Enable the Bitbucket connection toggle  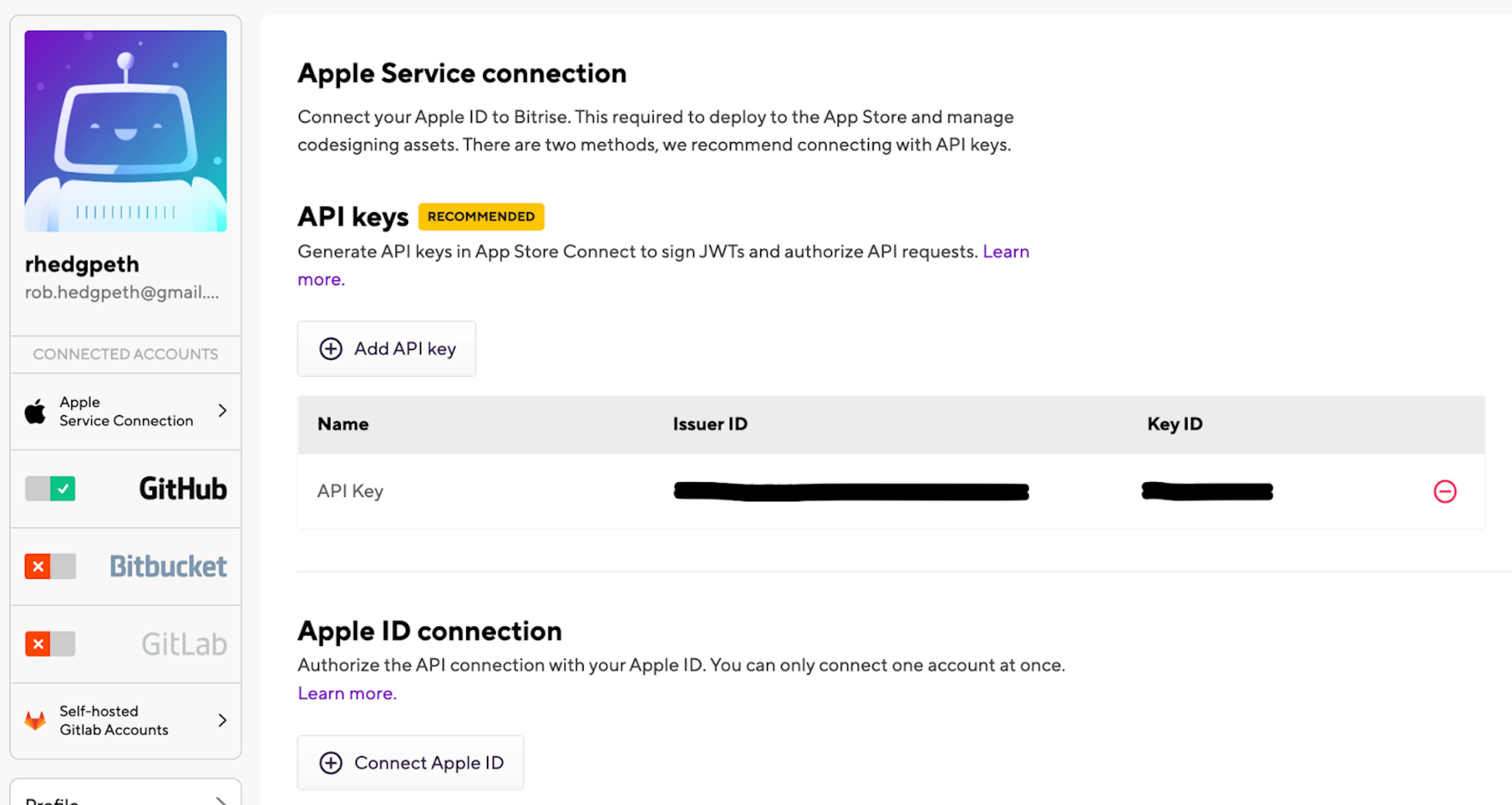[50, 566]
